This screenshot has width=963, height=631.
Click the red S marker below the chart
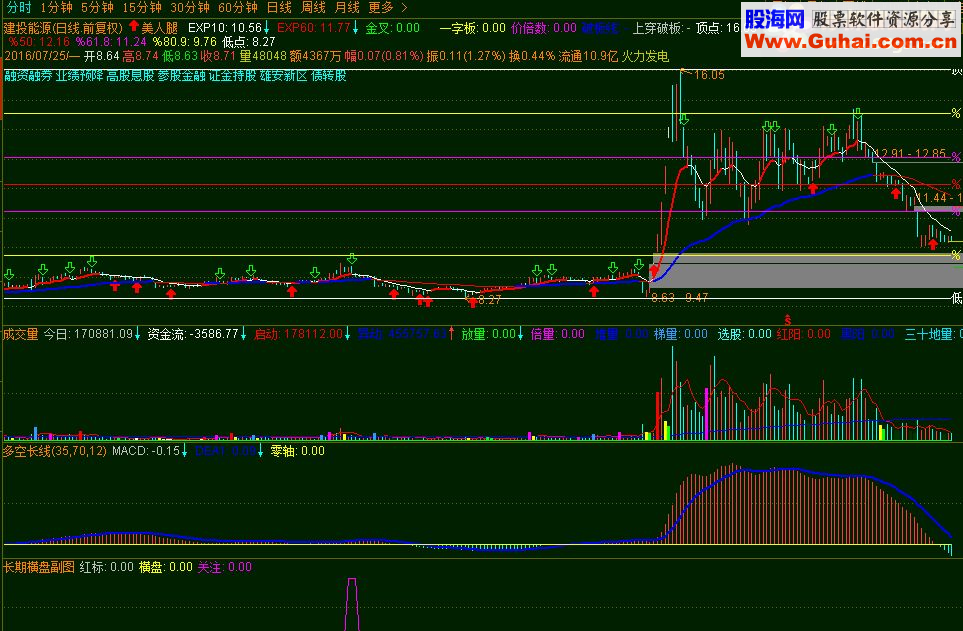[x=787, y=321]
